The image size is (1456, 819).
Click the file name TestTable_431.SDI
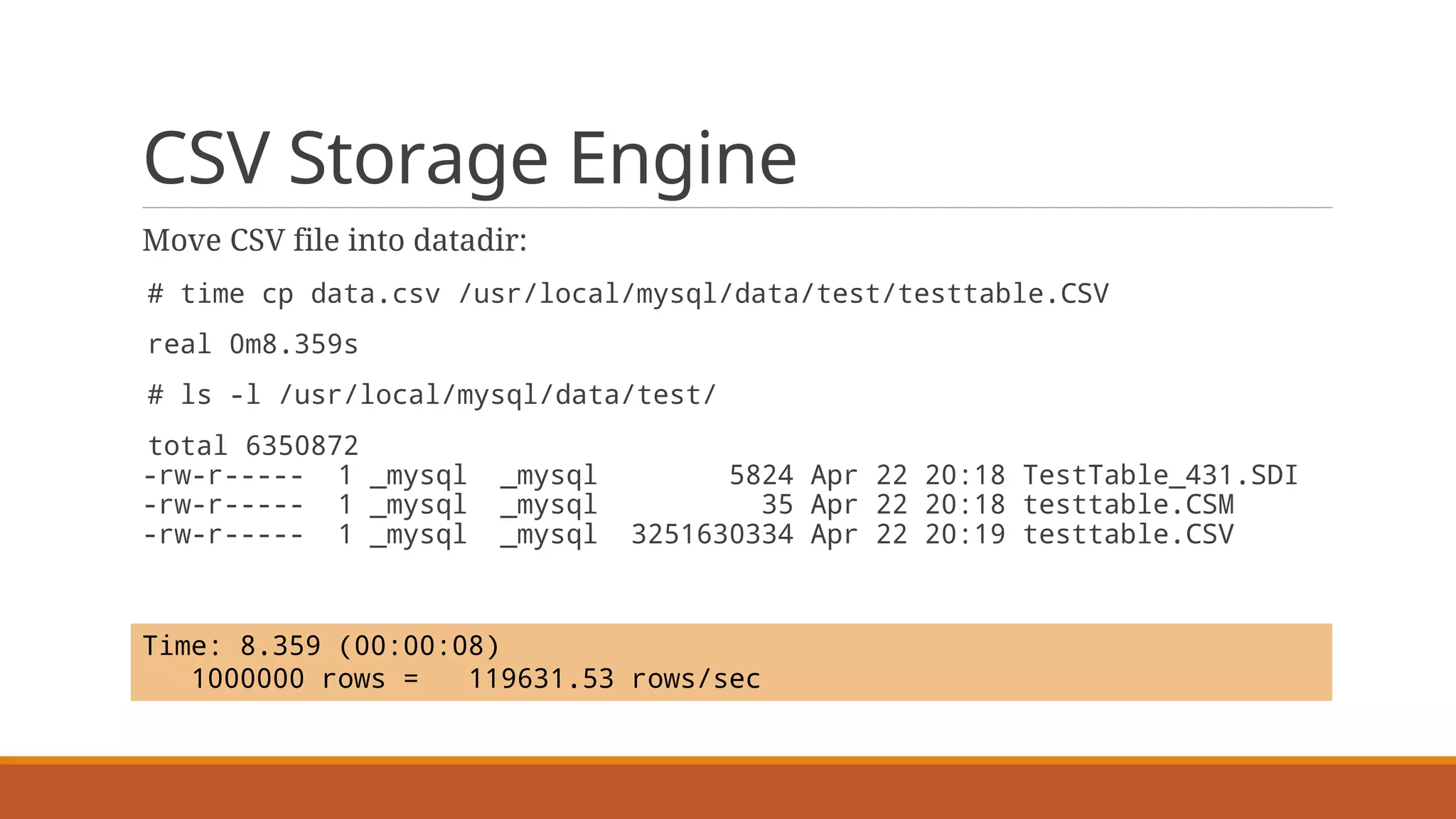(x=1160, y=476)
